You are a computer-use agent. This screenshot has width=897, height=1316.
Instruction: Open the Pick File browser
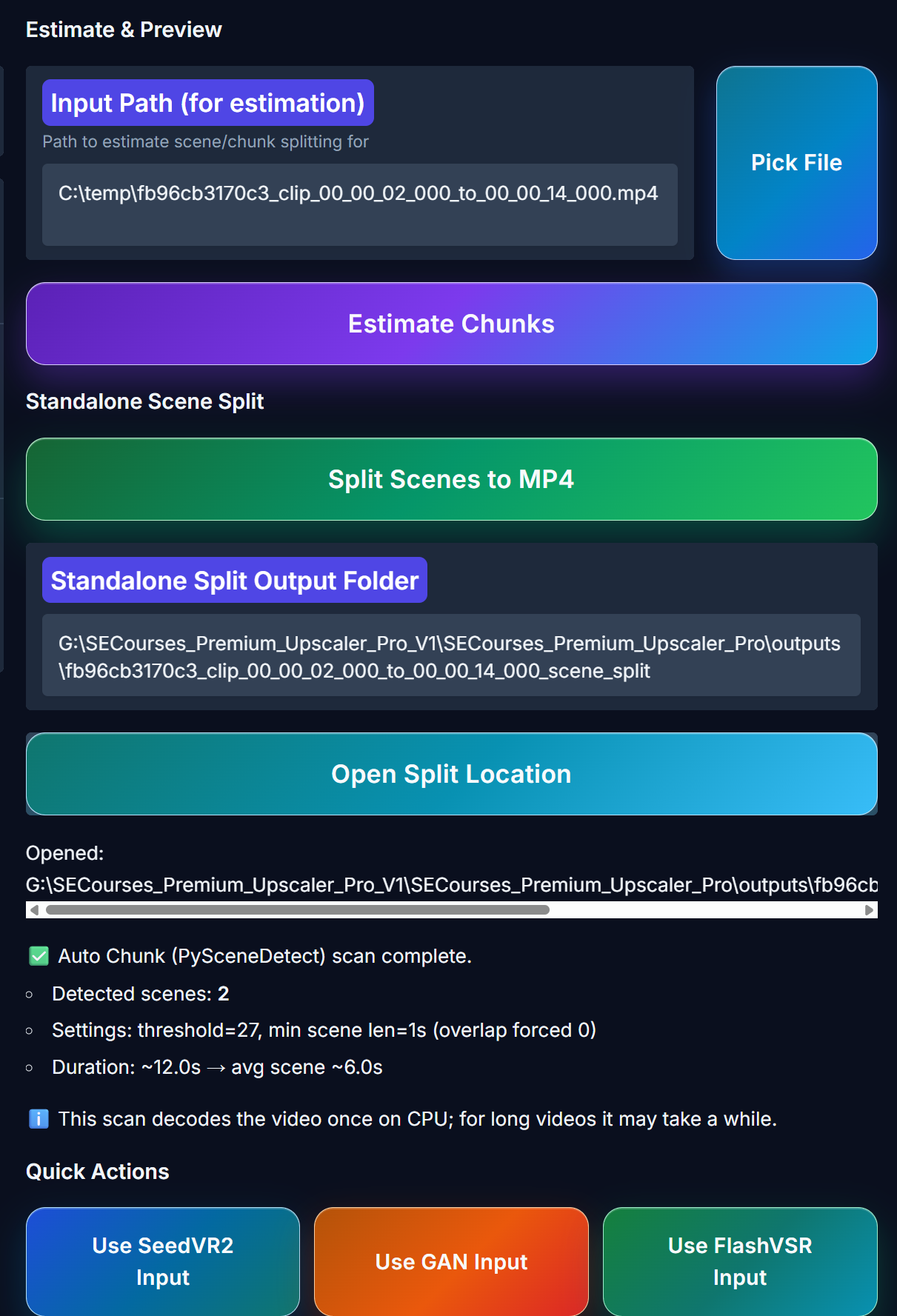797,163
